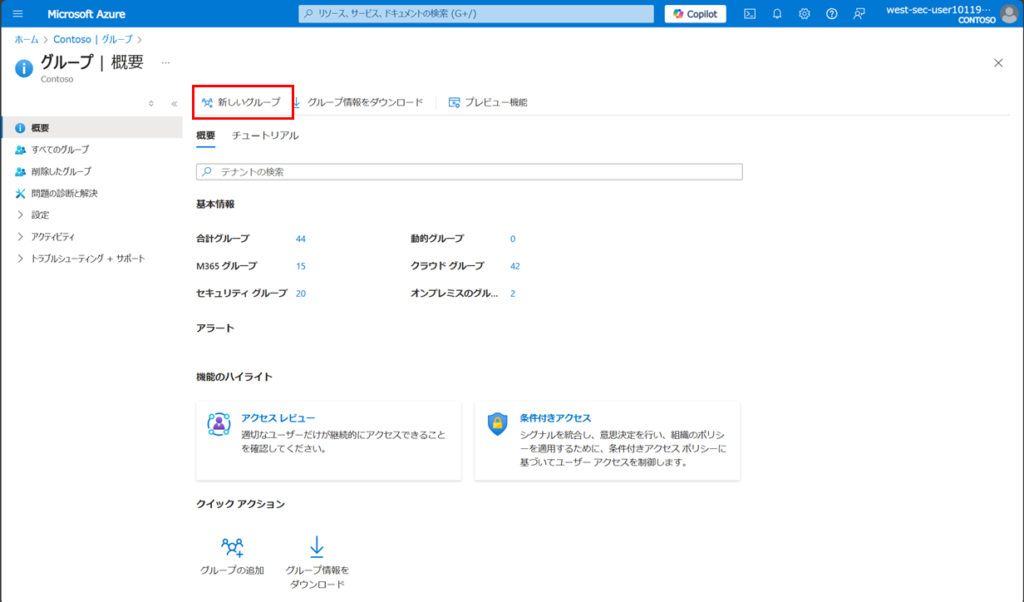This screenshot has height=602, width=1024.
Task: Click the すべてのグループ people icon
Action: pos(20,150)
